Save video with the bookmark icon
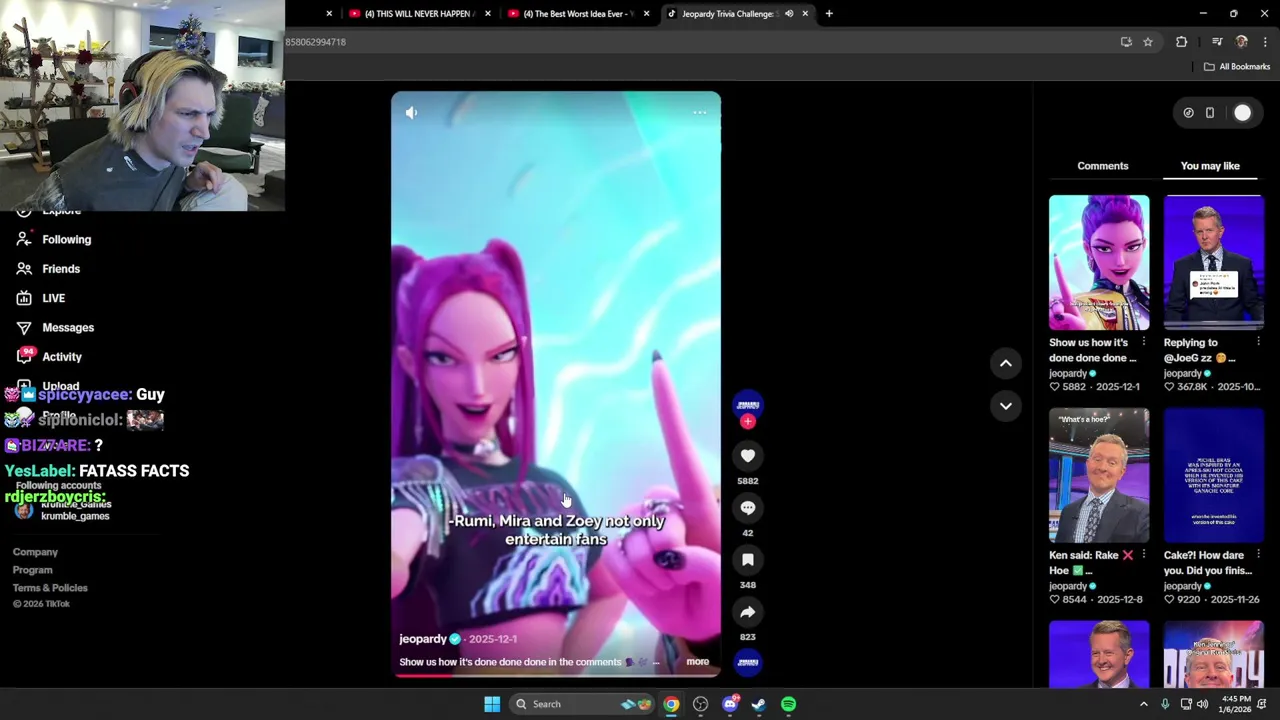1280x720 pixels. (x=747, y=560)
